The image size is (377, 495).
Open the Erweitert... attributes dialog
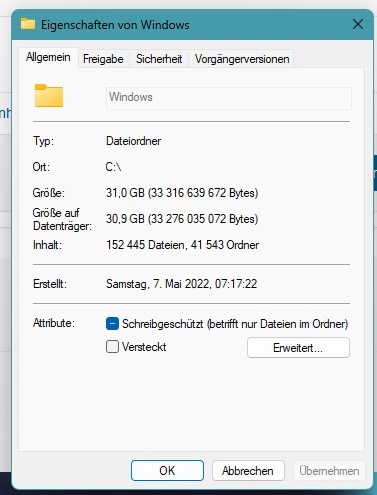click(298, 348)
